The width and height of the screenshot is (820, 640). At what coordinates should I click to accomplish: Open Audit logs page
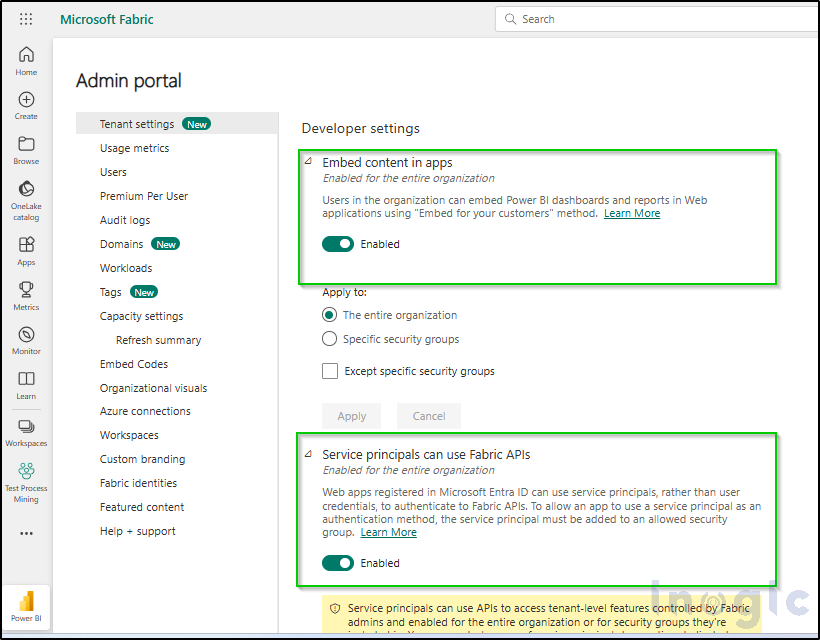click(125, 220)
